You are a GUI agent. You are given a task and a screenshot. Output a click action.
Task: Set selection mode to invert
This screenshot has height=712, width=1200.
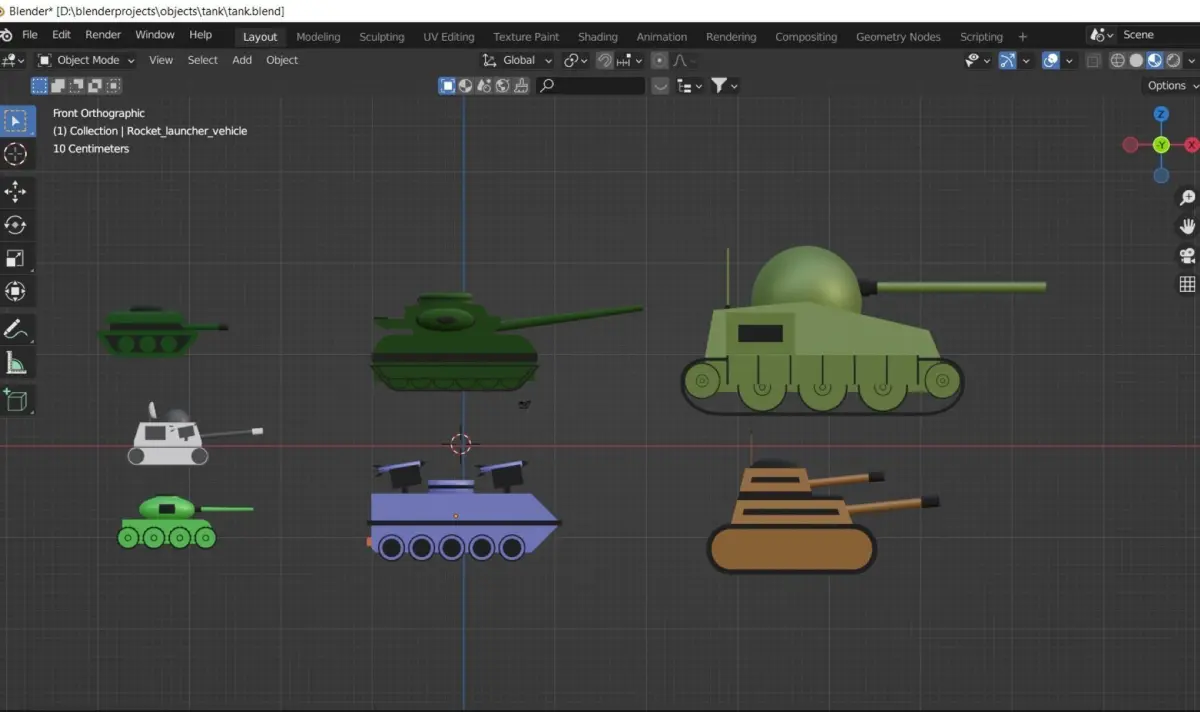tap(95, 86)
